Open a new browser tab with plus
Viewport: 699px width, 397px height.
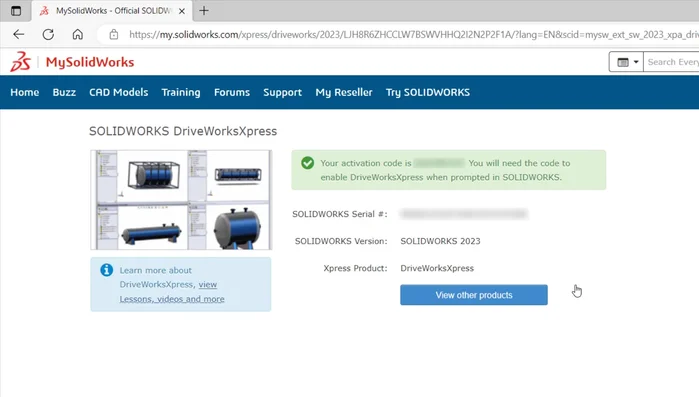click(204, 11)
